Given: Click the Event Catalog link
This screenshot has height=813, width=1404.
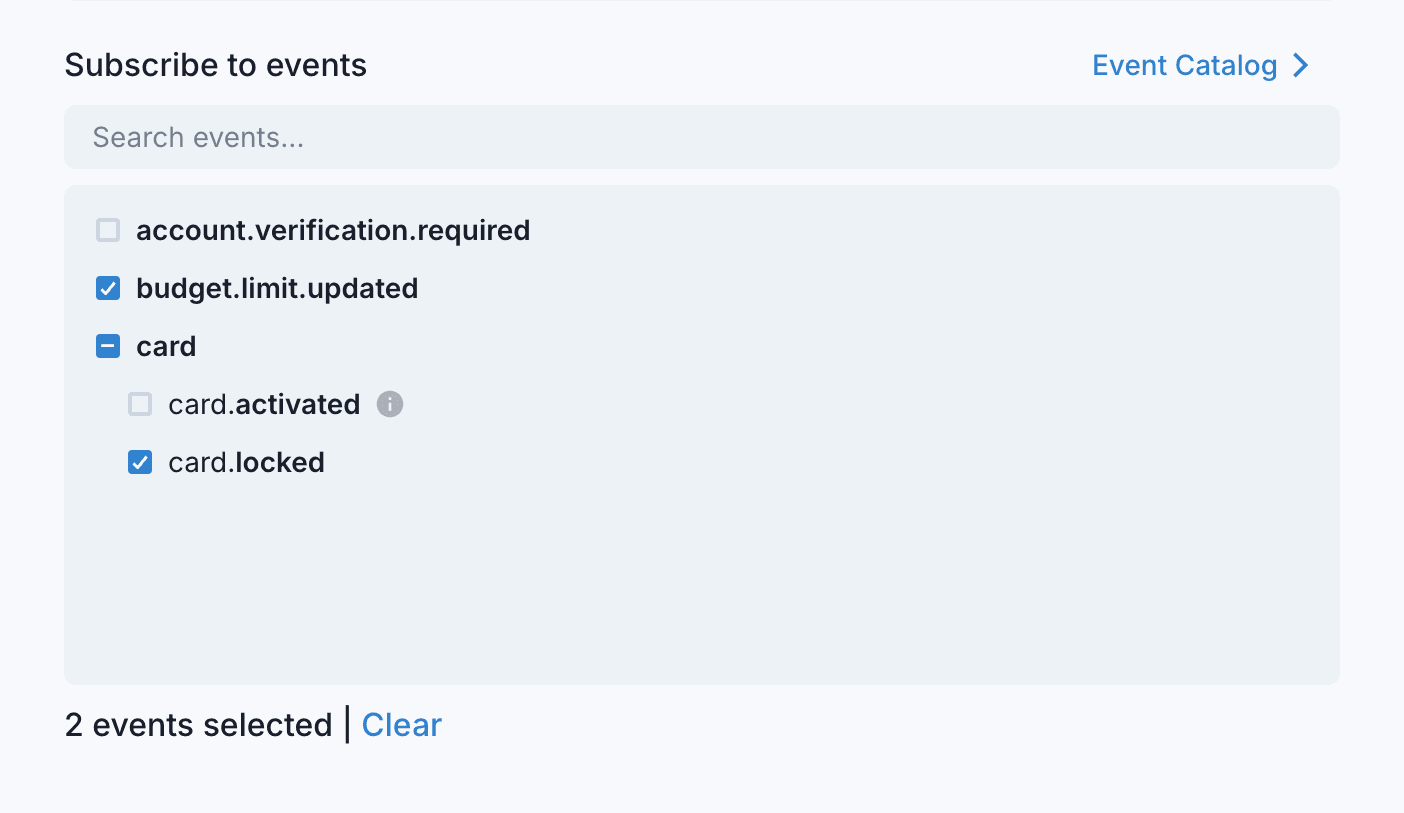Looking at the screenshot, I should [1184, 65].
